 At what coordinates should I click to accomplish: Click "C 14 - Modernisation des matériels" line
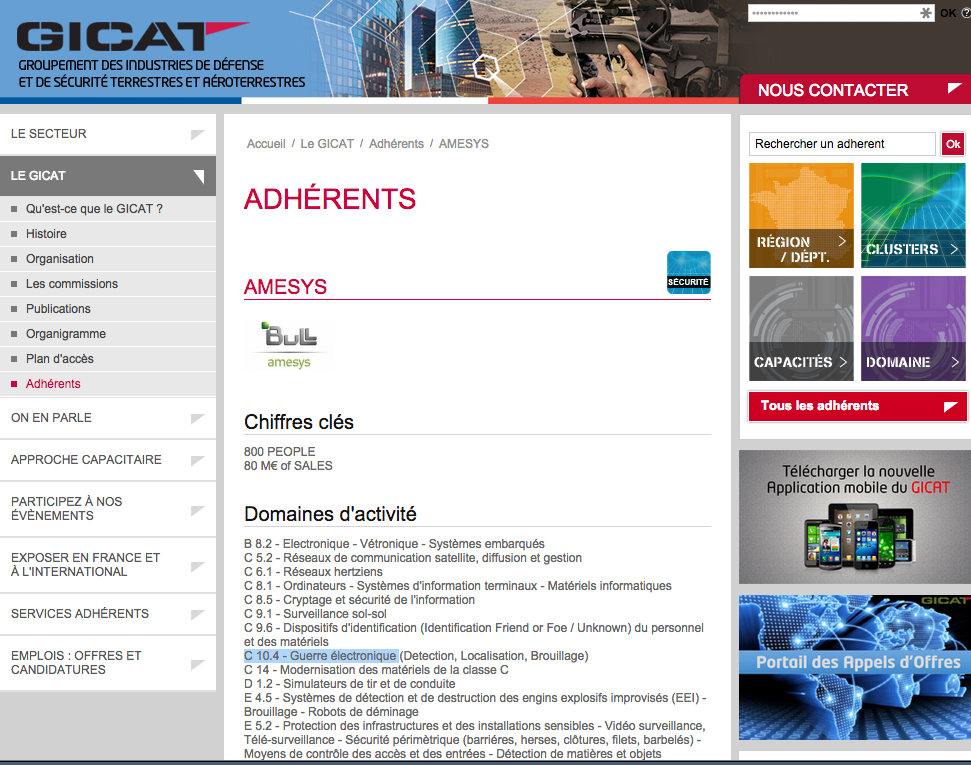pyautogui.click(x=377, y=670)
